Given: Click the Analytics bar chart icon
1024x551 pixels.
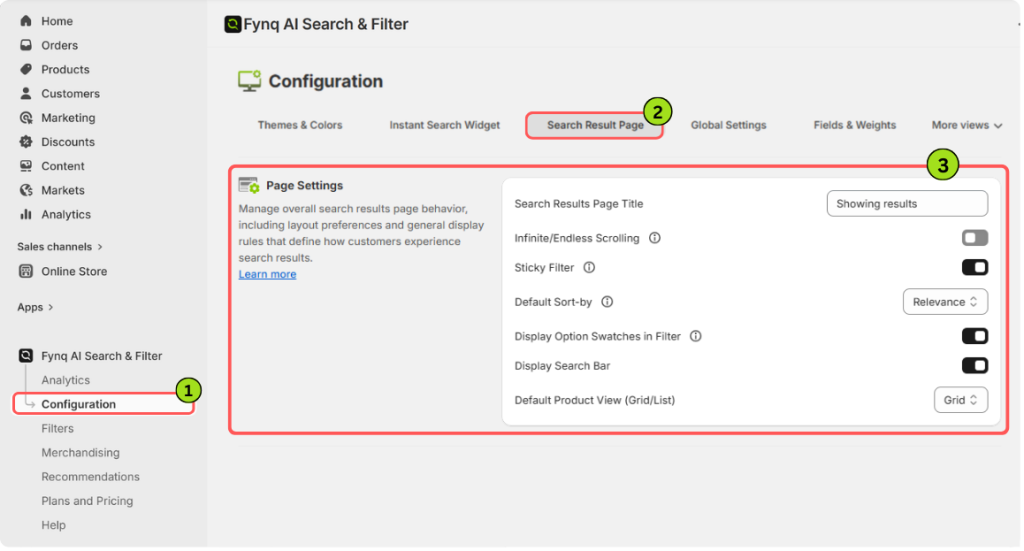Looking at the screenshot, I should [25, 214].
